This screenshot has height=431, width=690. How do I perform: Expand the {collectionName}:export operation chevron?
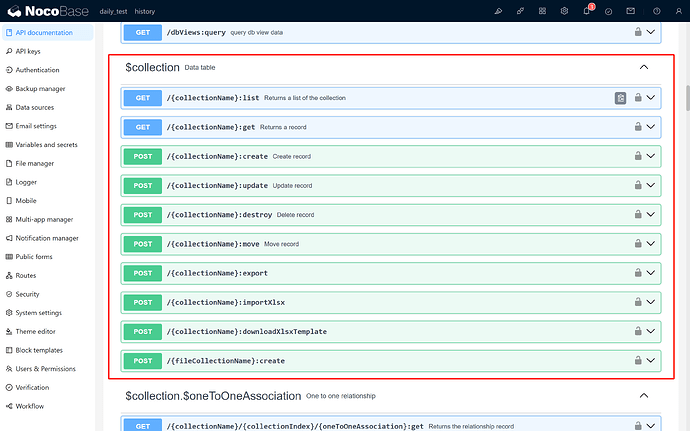point(651,273)
